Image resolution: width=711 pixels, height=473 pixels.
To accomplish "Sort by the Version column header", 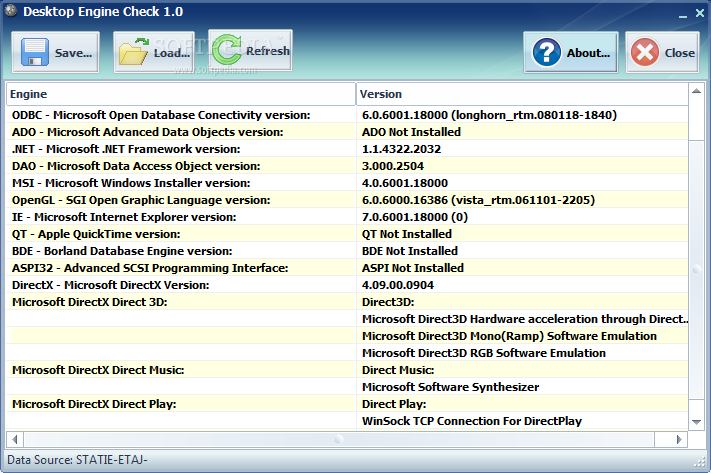I will pyautogui.click(x=522, y=94).
